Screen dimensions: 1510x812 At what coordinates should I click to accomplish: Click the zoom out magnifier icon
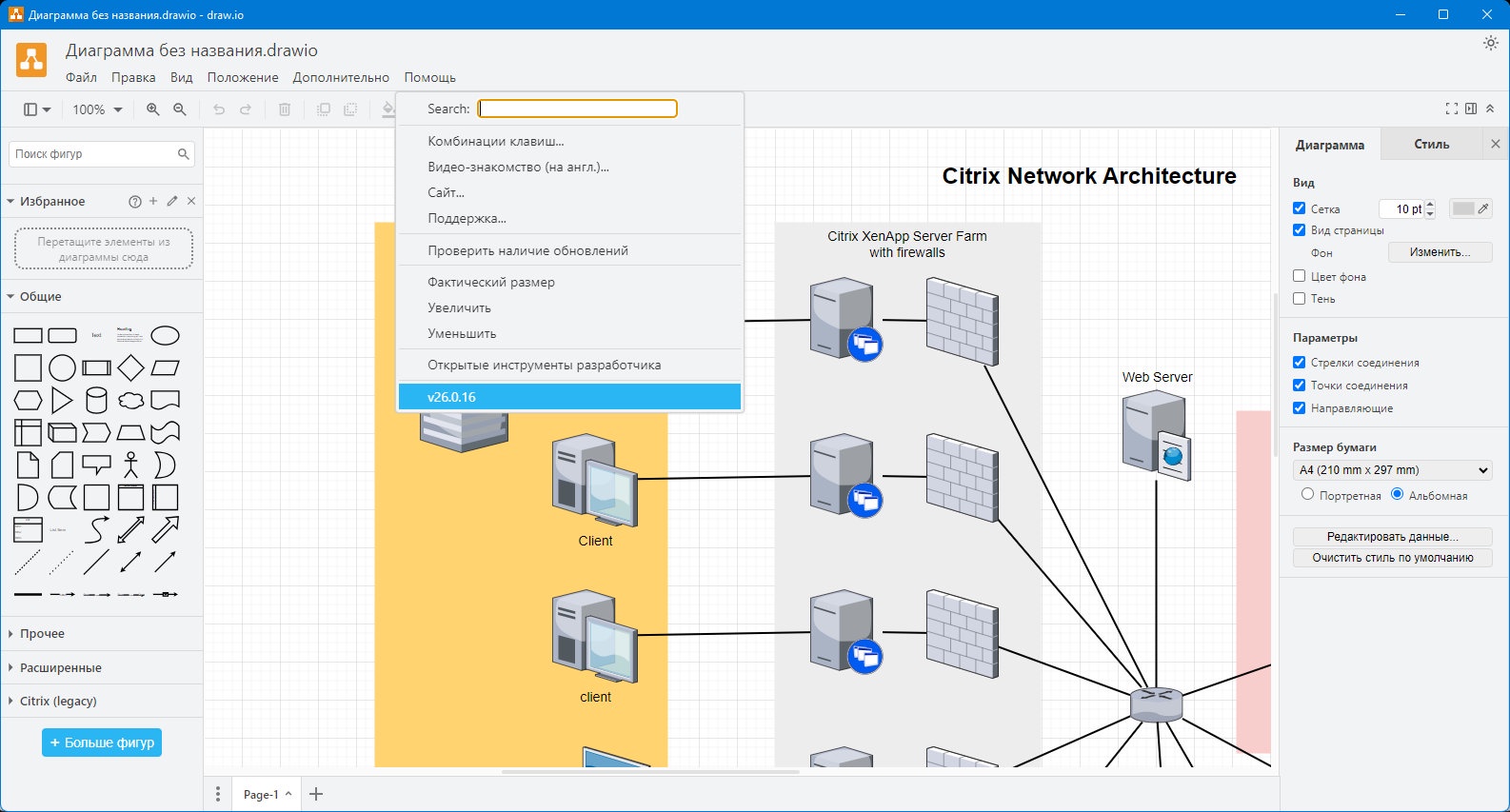[180, 109]
